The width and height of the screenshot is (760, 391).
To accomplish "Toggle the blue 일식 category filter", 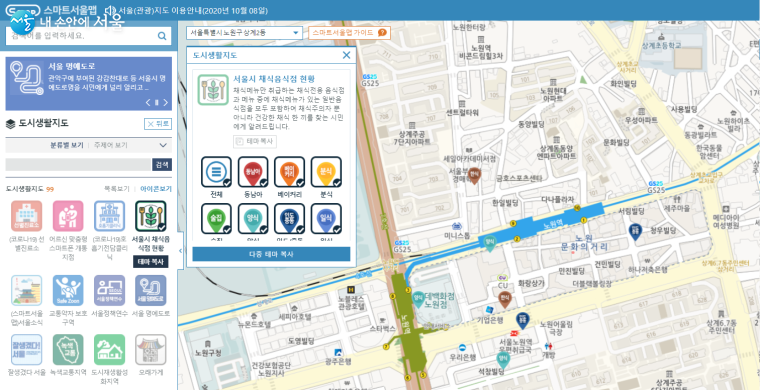I will tap(326, 219).
